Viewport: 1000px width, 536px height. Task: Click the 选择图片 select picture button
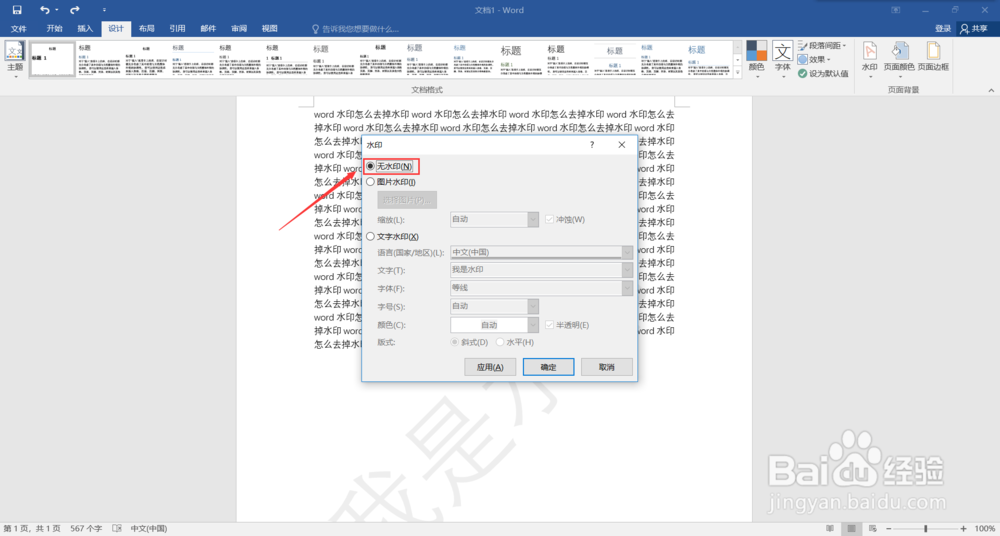[x=407, y=200]
